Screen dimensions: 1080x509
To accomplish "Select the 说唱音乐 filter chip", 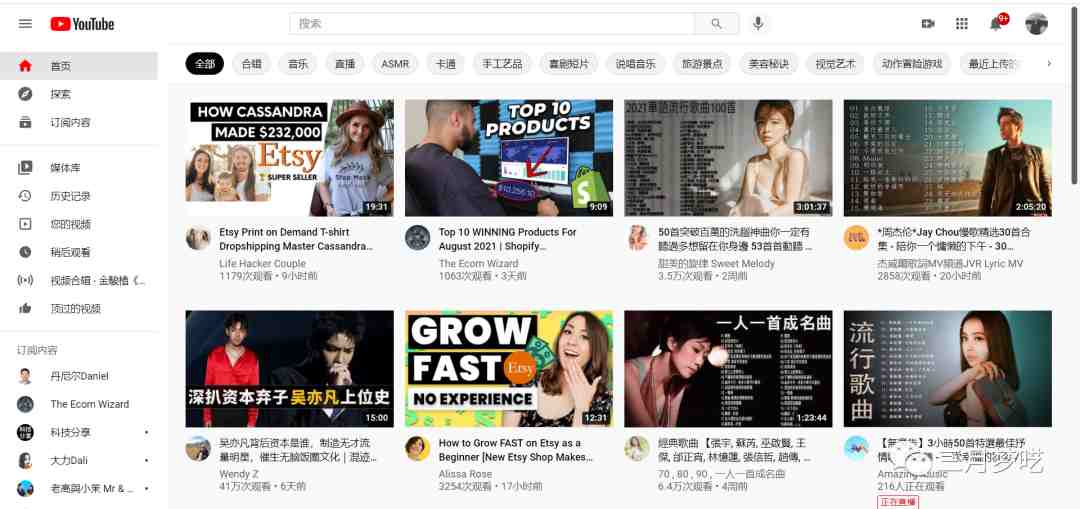I will point(636,64).
